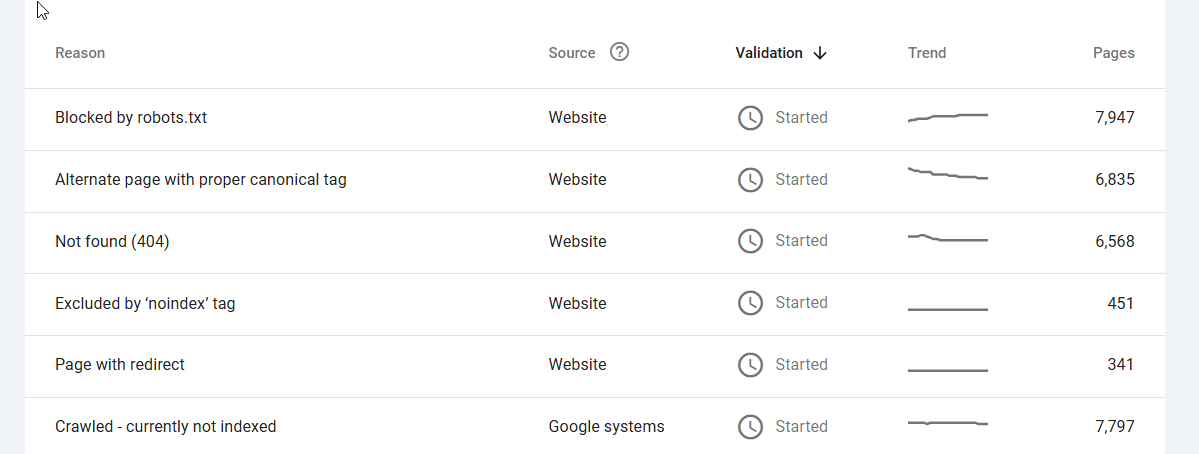Click the Pages column header
This screenshot has height=454, width=1199.
coord(1113,53)
